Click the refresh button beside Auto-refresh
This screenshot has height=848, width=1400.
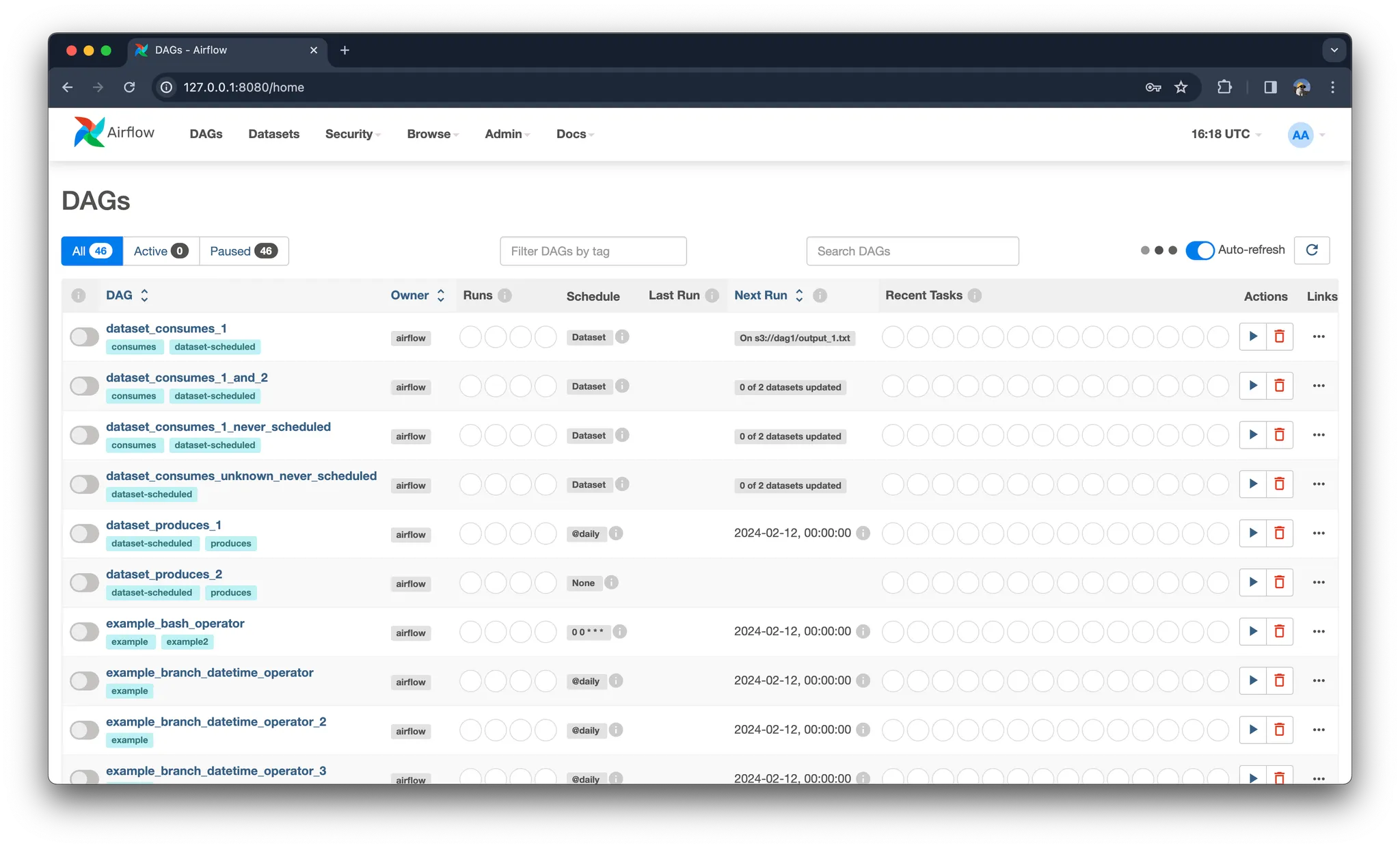click(x=1311, y=250)
